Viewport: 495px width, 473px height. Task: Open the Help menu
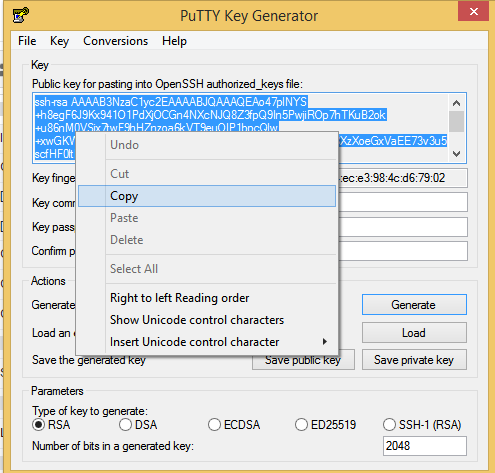coord(174,41)
